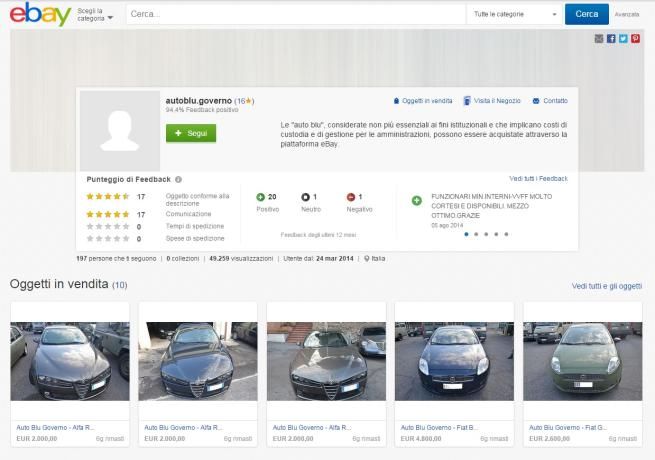The height and width of the screenshot is (460, 655).
Task: Click the green Segui button
Action: [x=191, y=133]
